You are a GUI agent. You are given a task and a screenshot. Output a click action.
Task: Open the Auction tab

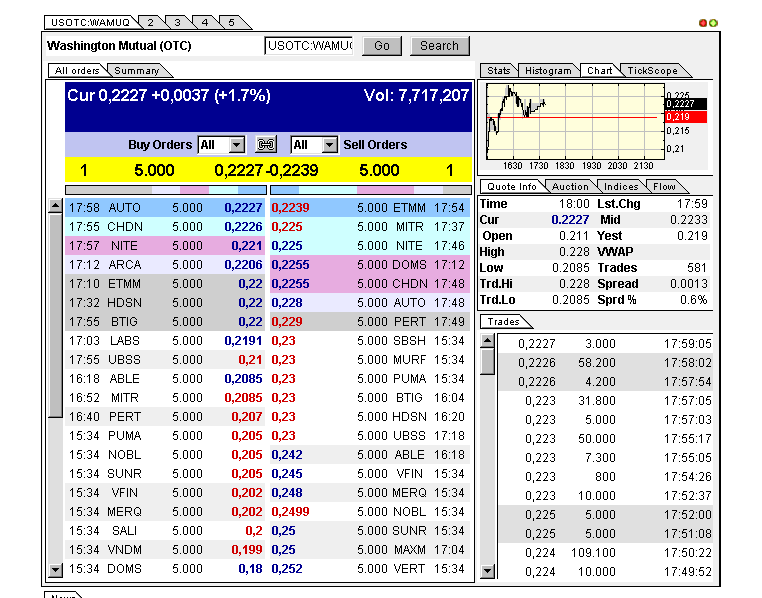[570, 187]
